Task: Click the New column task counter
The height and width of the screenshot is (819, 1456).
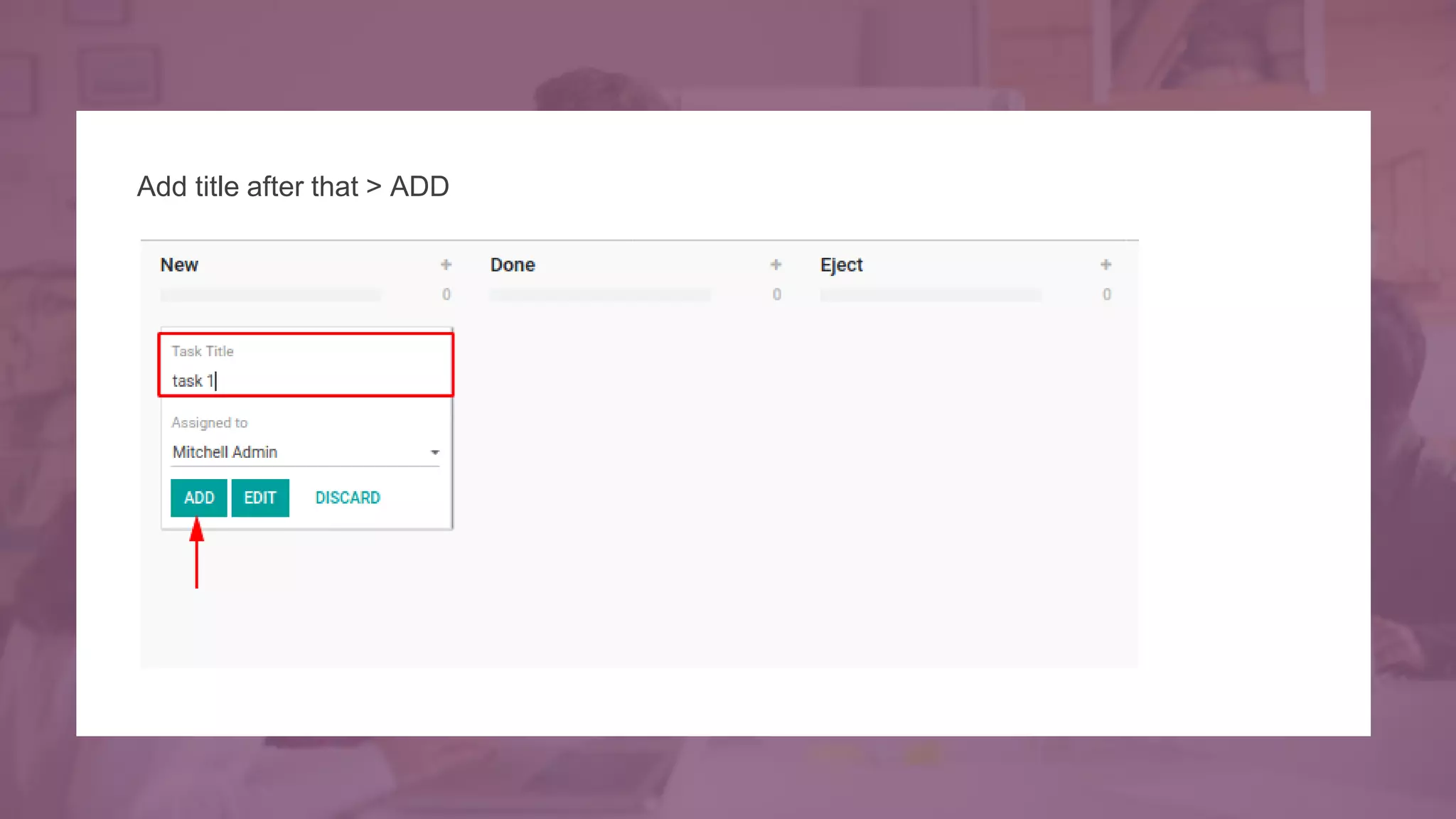Action: coord(446,294)
